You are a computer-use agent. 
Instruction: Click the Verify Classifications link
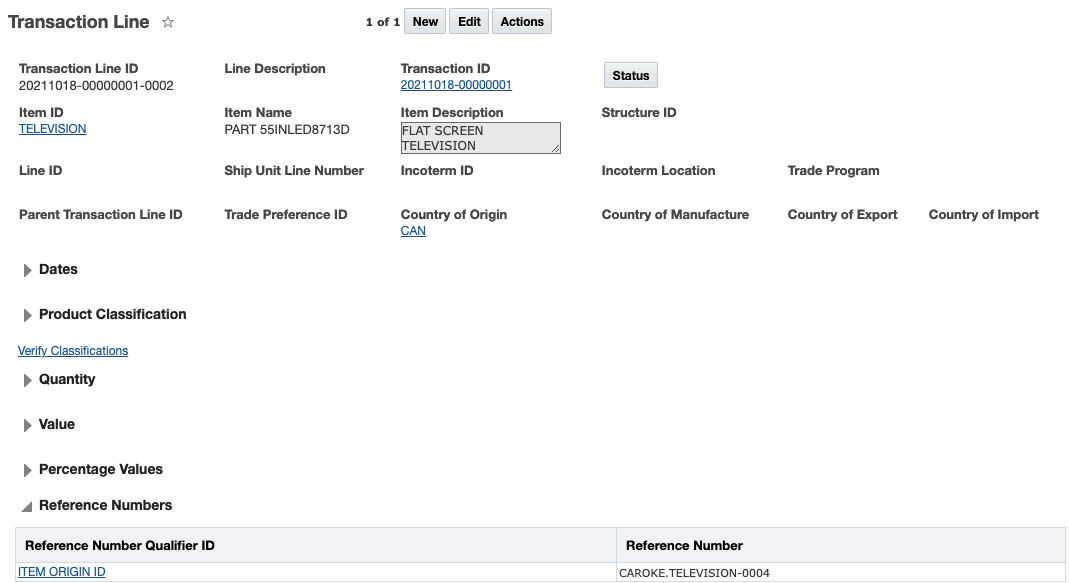pos(73,351)
